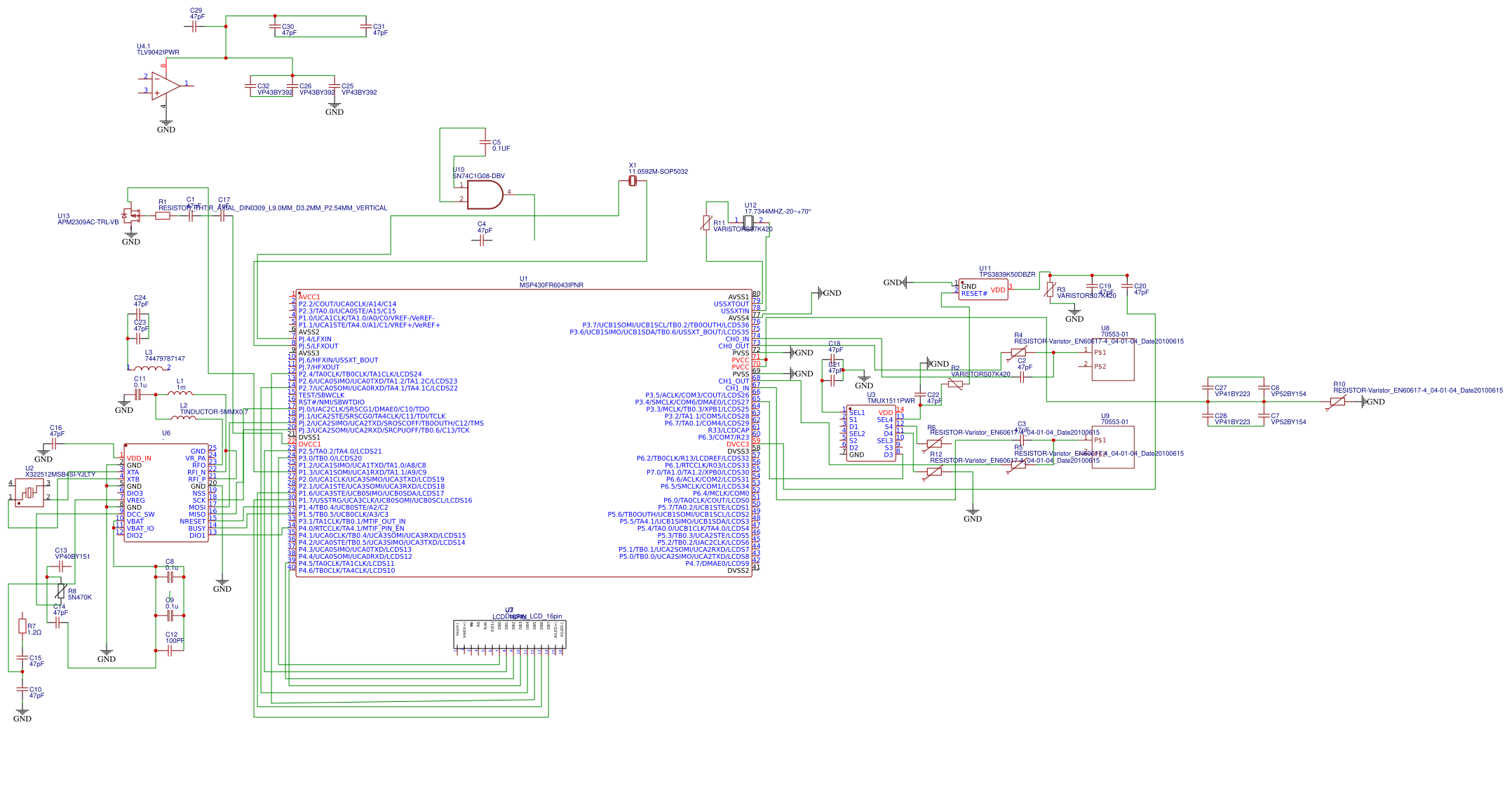The image size is (1512, 812).
Task: Click the MSP430FR6043IPNR part label
Action: pos(551,285)
